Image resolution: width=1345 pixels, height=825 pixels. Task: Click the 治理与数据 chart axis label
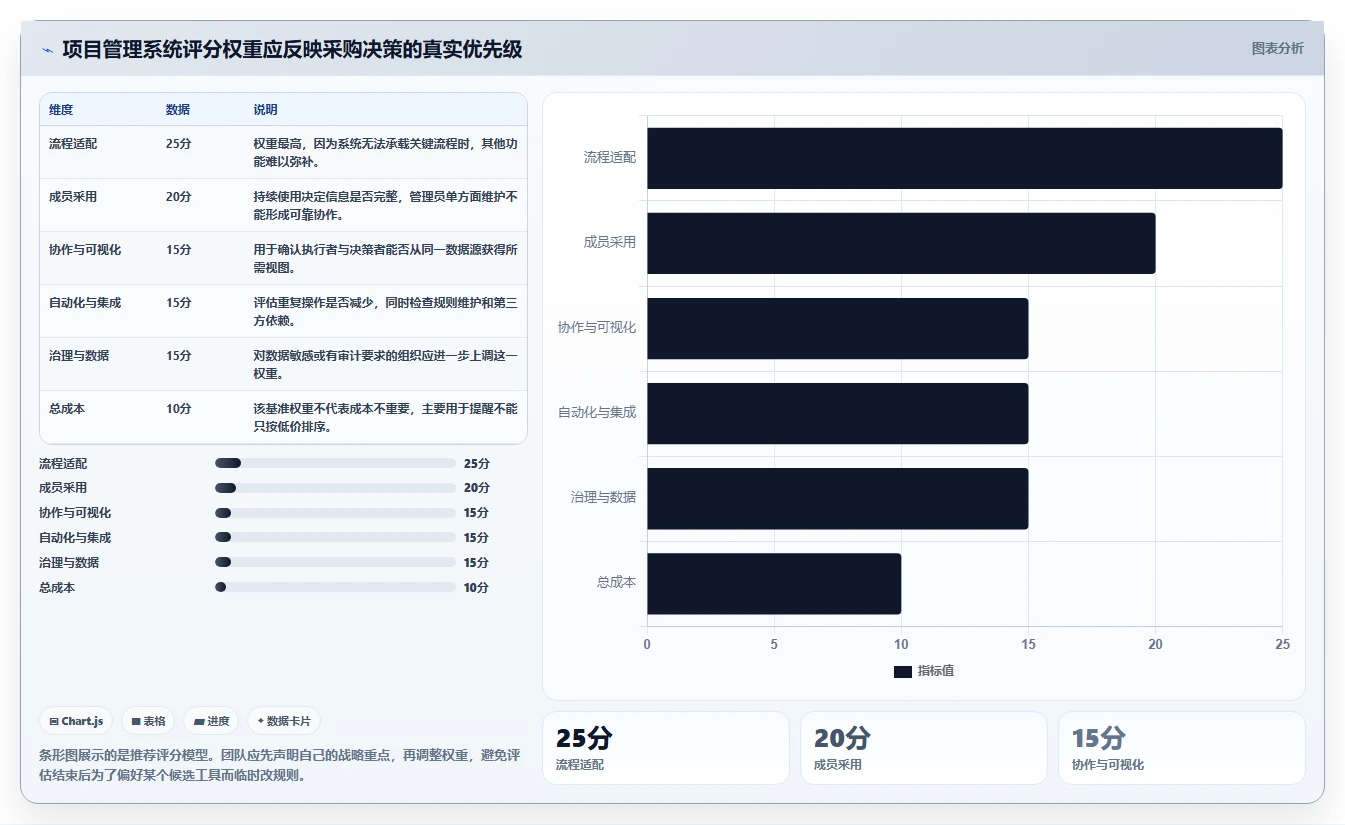(603, 498)
